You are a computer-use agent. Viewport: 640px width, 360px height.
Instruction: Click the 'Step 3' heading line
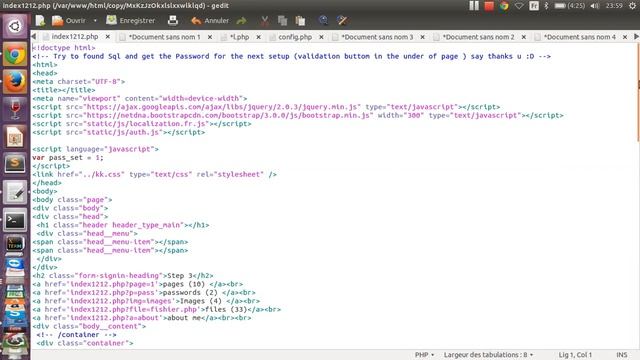point(122,276)
